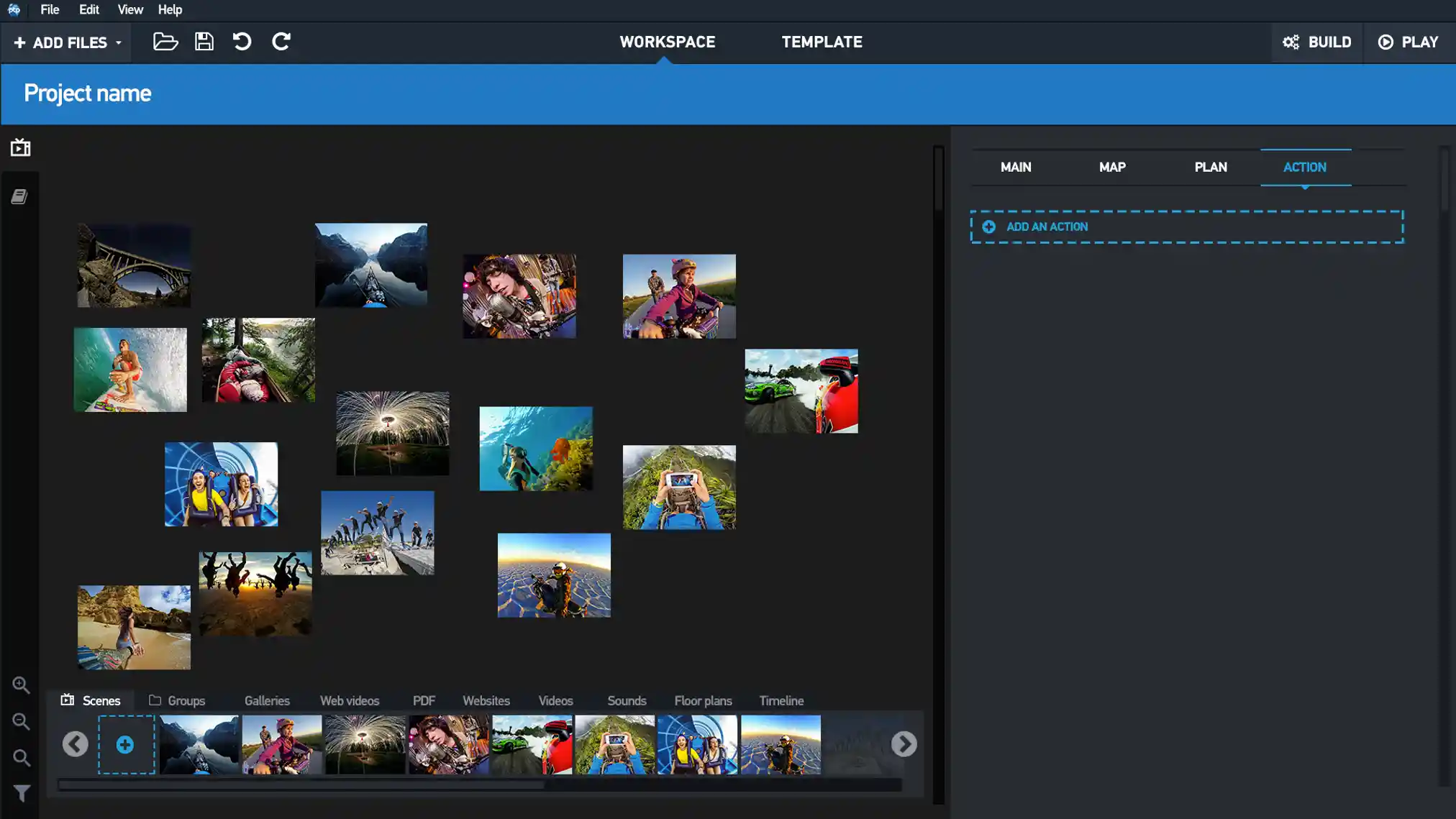Image resolution: width=1456 pixels, height=819 pixels.
Task: Click Add an Action button
Action: click(1187, 227)
